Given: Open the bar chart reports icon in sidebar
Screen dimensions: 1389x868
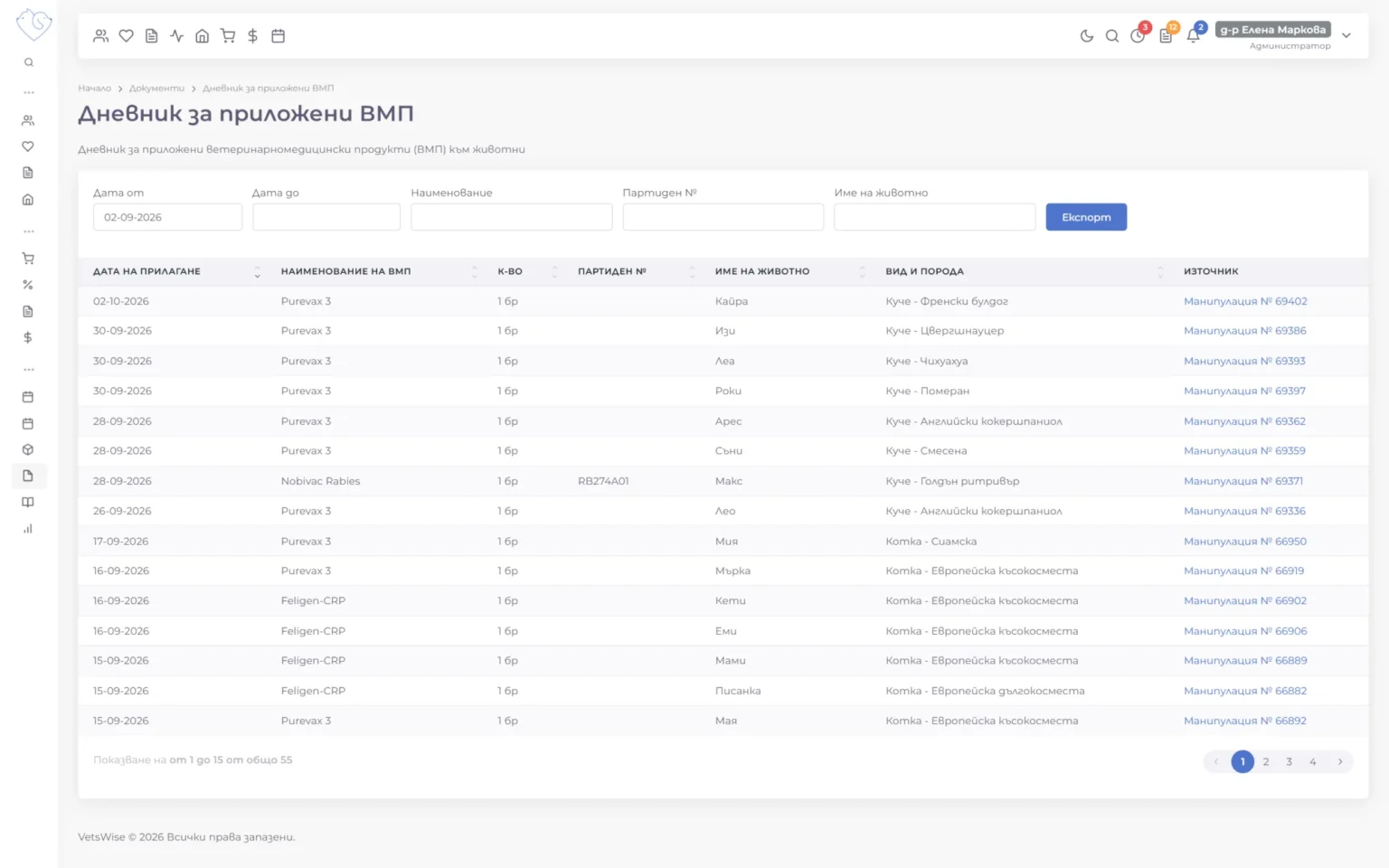Looking at the screenshot, I should (28, 529).
